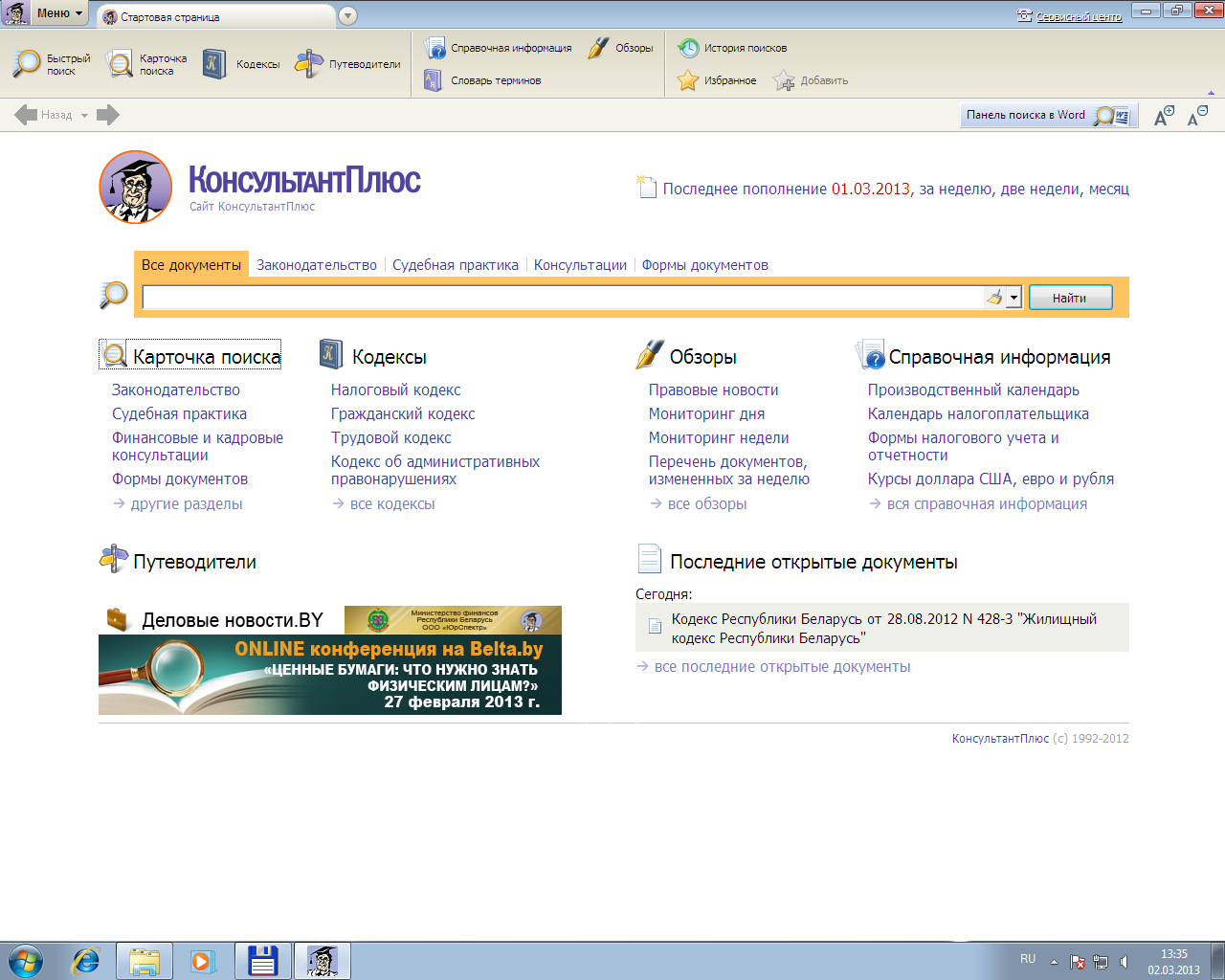Open Избранное star in the toolbar
Viewport: 1225px width, 980px height.
point(688,80)
